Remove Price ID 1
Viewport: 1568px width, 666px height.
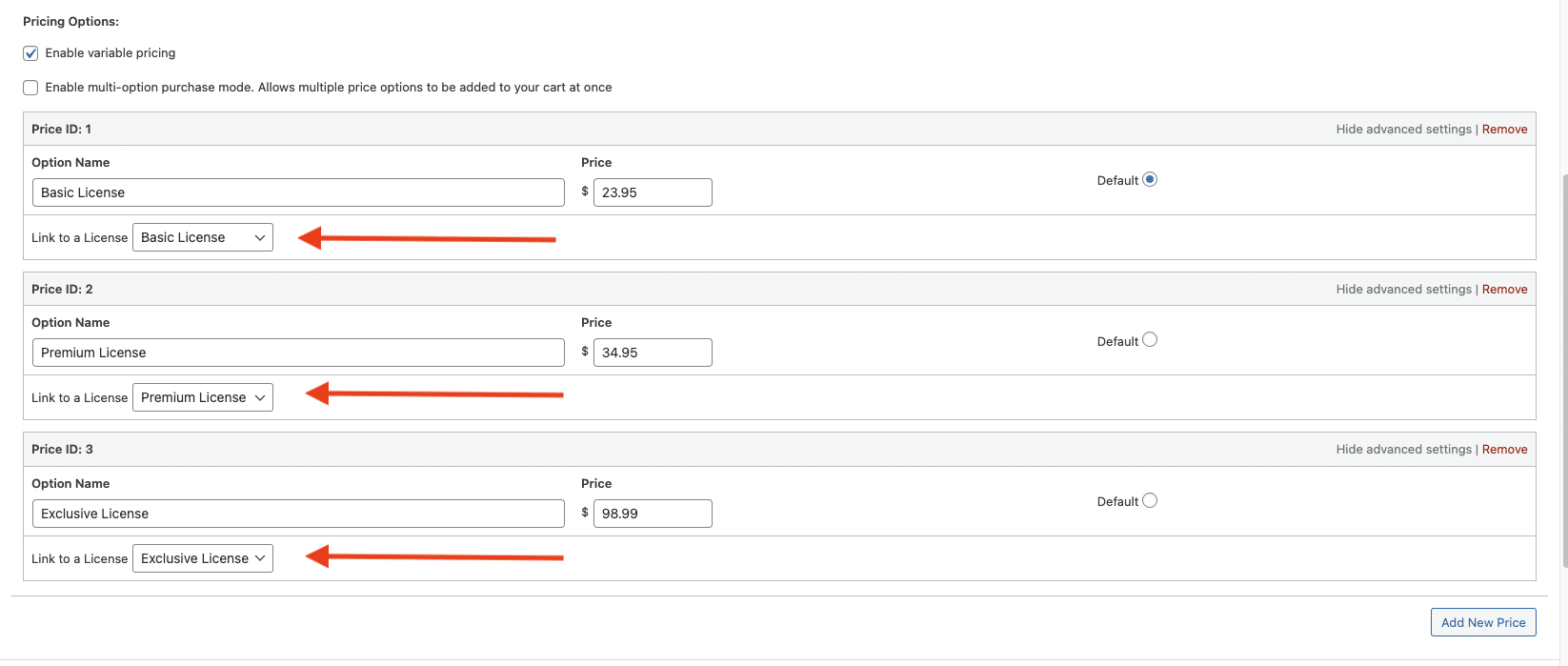1504,130
